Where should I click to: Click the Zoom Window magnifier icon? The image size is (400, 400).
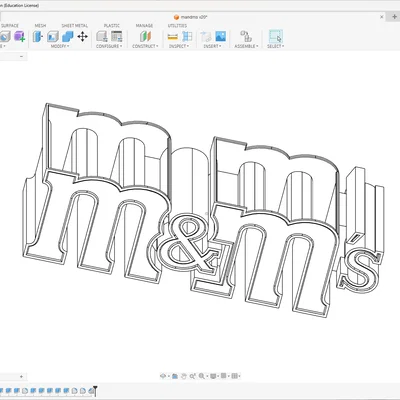(x=201, y=376)
